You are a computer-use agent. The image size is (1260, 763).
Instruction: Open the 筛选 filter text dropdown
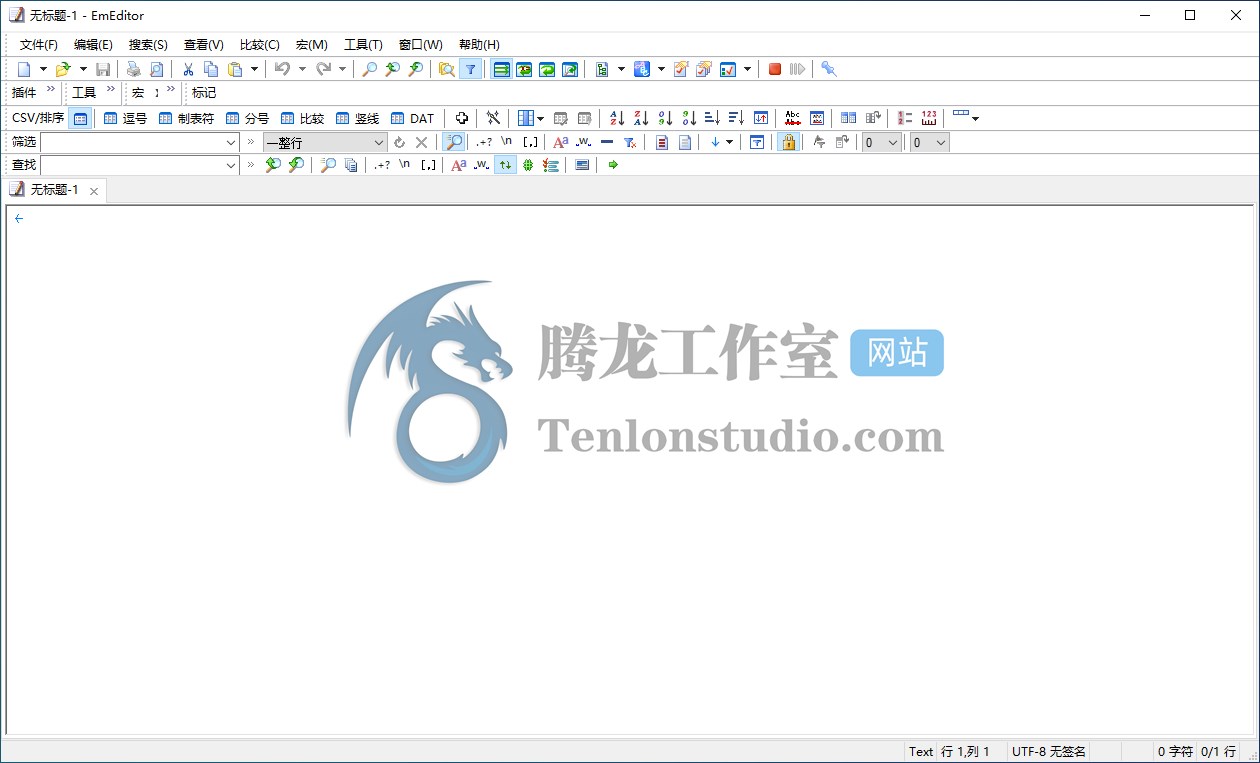tap(231, 142)
